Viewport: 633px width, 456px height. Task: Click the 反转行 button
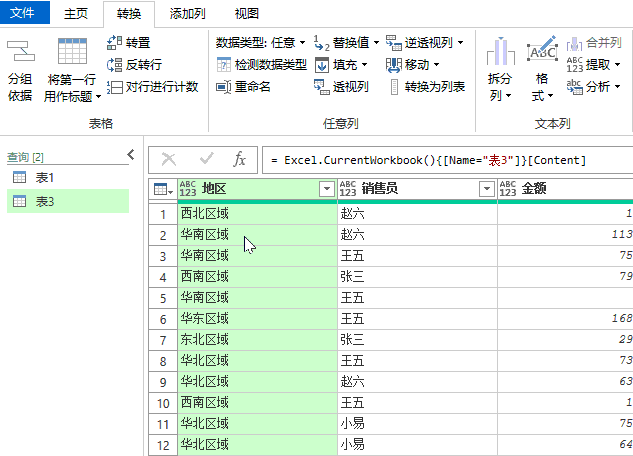[x=134, y=65]
